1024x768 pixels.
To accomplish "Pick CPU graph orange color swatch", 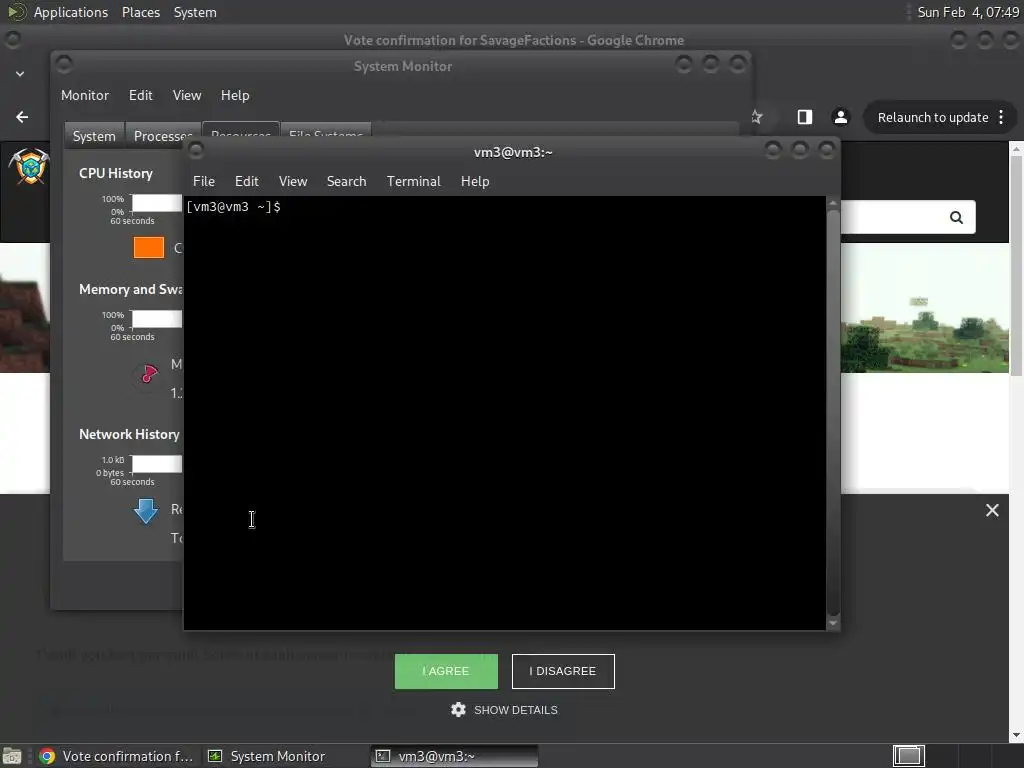I will [x=149, y=248].
